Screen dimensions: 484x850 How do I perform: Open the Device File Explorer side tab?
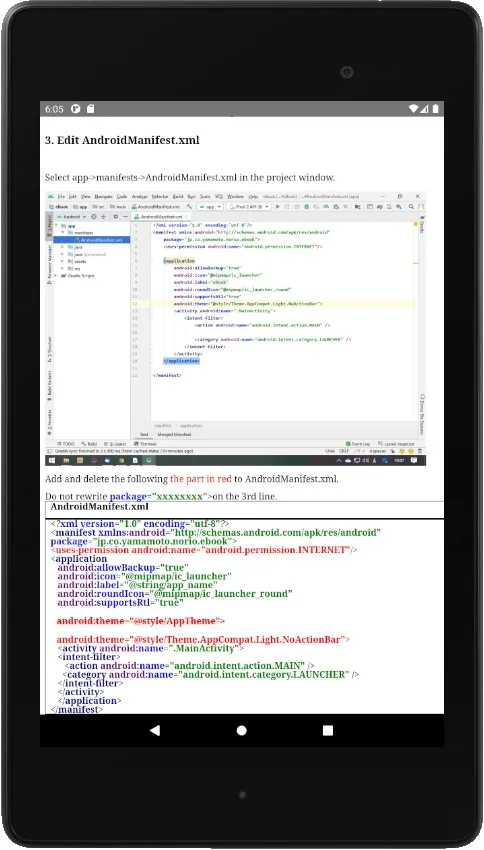click(422, 415)
